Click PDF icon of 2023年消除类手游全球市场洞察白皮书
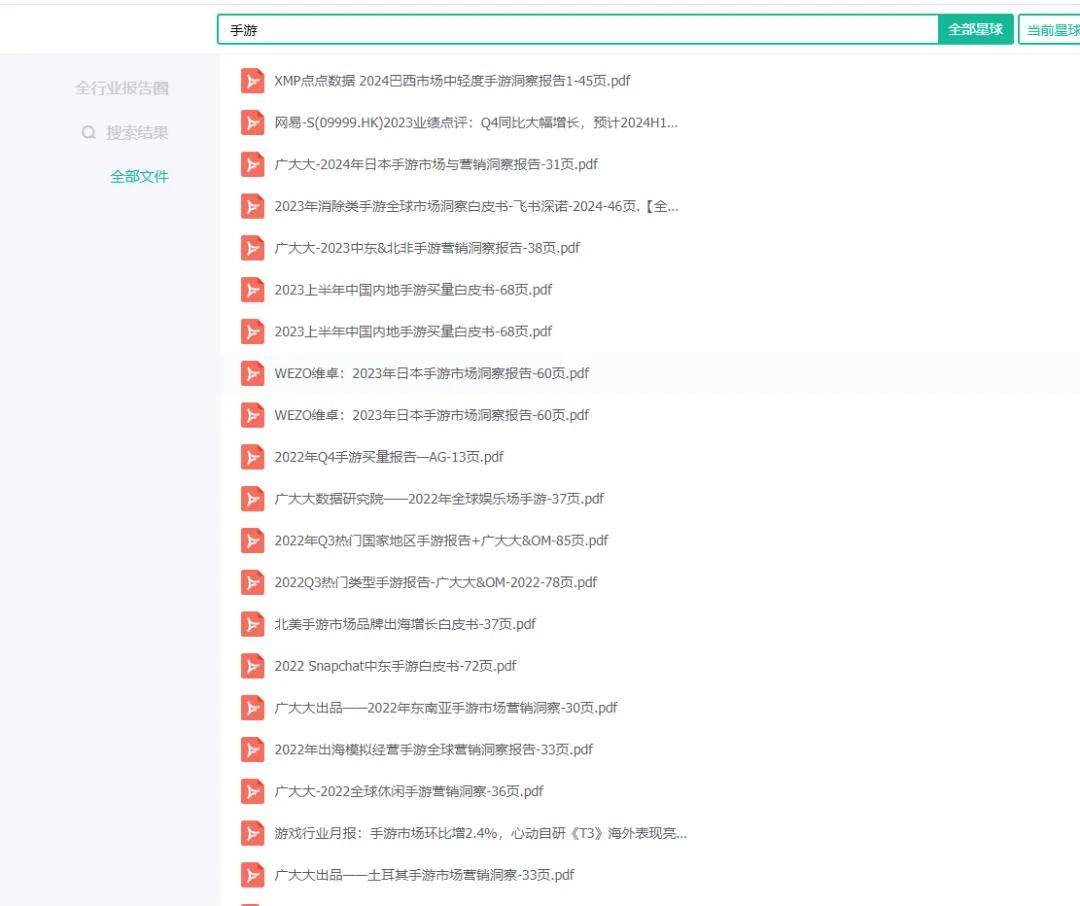 (252, 207)
